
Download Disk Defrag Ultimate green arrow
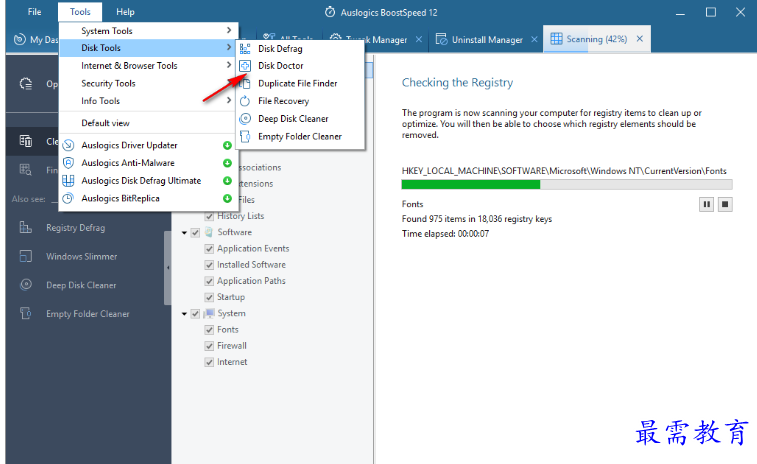pyautogui.click(x=227, y=181)
